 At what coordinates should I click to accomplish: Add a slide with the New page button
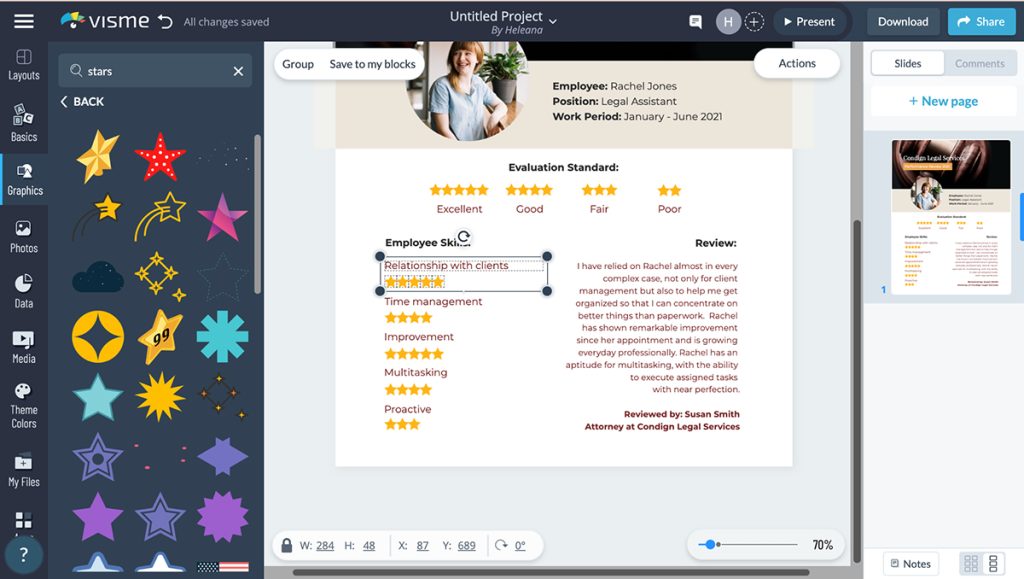pos(942,100)
